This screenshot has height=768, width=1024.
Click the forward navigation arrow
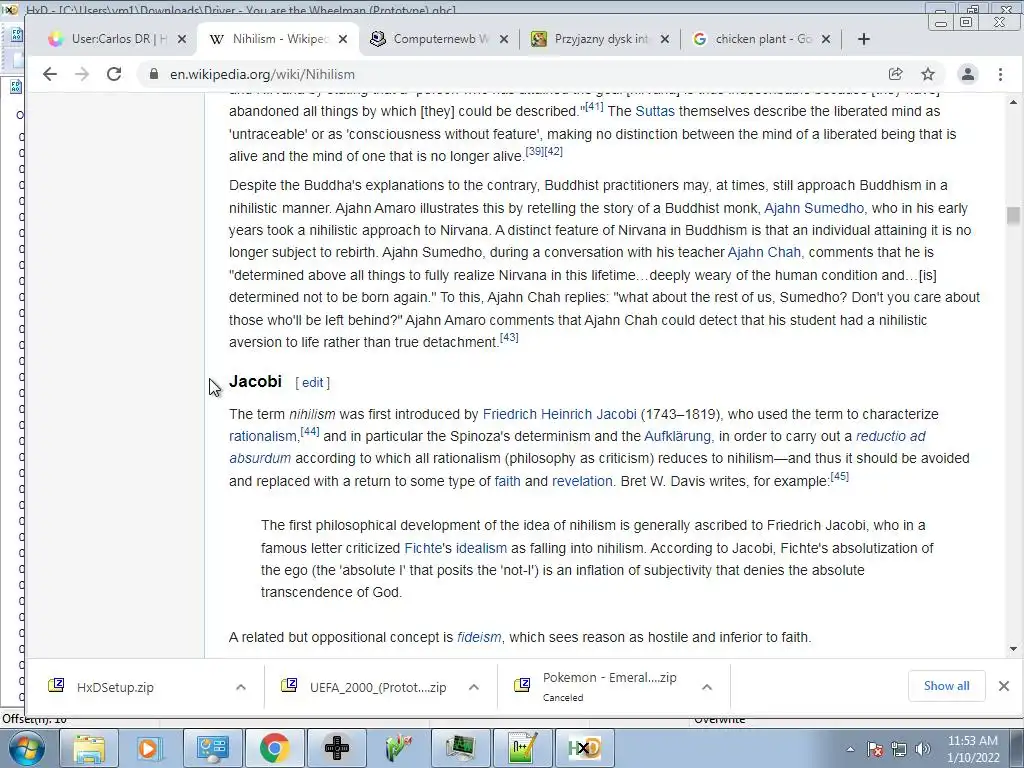(x=82, y=74)
